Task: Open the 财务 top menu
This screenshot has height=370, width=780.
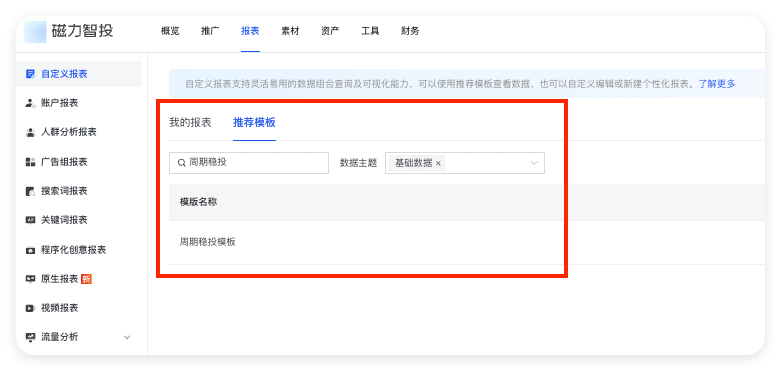Action: pos(410,31)
